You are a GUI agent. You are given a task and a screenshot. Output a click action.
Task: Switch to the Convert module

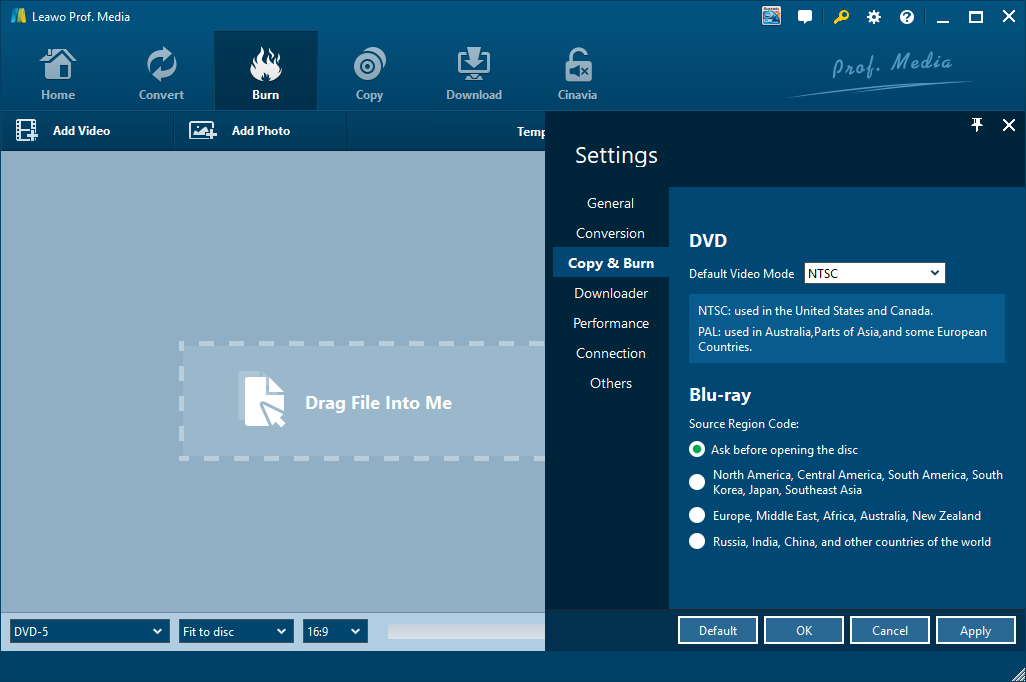point(161,66)
